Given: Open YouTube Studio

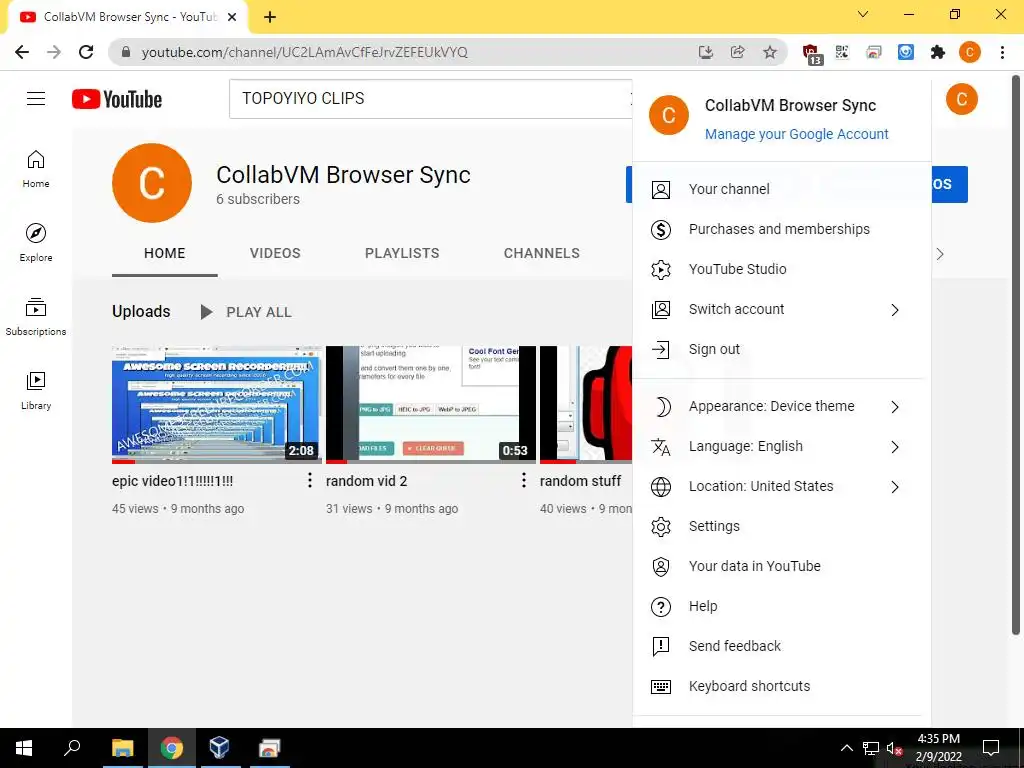Looking at the screenshot, I should pyautogui.click(x=777, y=269).
